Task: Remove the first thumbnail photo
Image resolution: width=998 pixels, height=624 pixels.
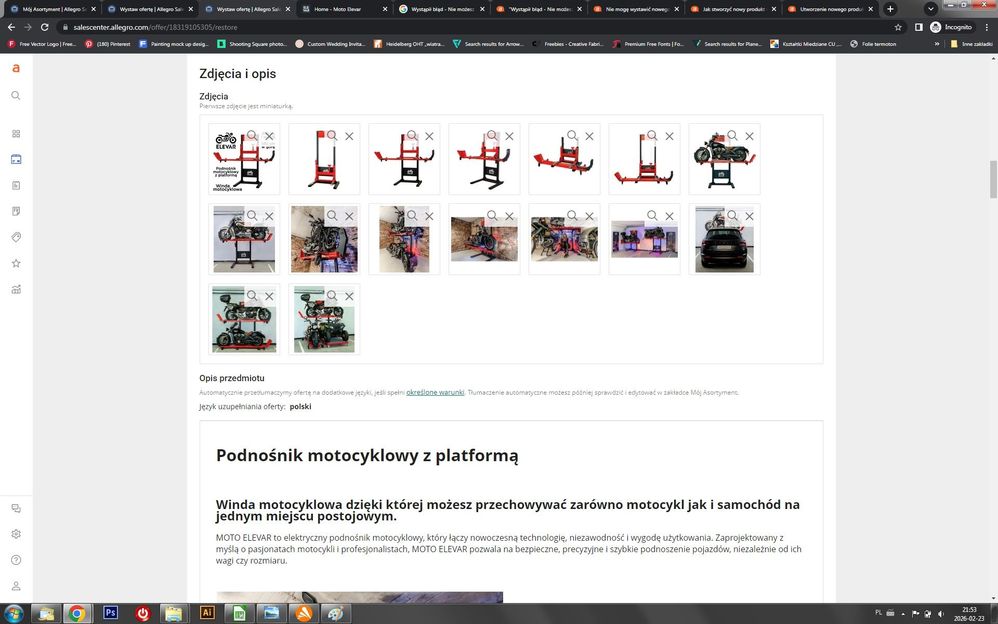Action: click(x=269, y=136)
